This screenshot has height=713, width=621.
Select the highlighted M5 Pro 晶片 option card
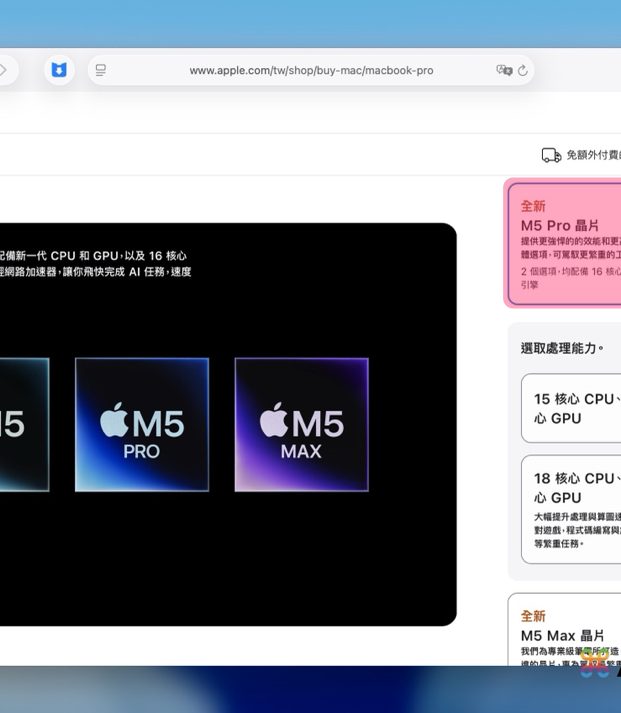[565, 243]
